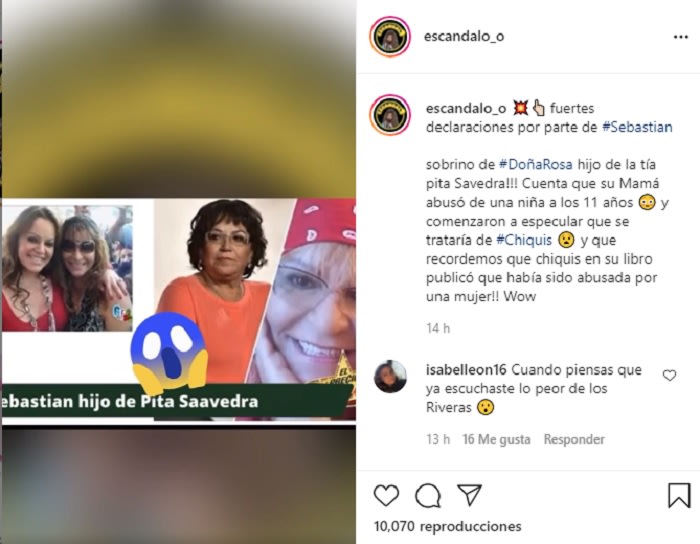Open the escandalo_o avatar beside the caption

390,115
